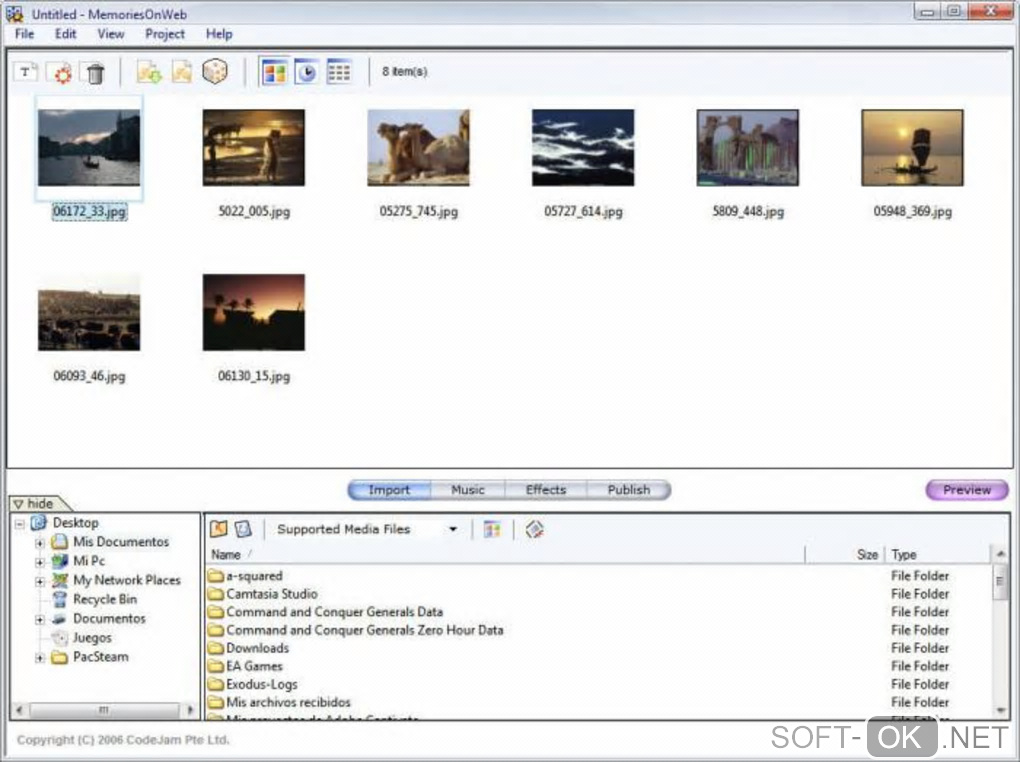Screen dimensions: 1020x762
Task: Open the View menu
Action: tap(111, 34)
